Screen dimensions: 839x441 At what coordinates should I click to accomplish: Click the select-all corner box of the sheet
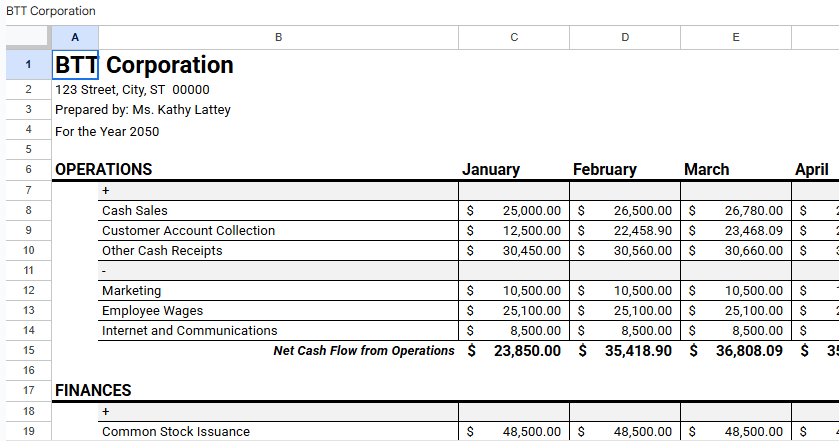[x=28, y=37]
